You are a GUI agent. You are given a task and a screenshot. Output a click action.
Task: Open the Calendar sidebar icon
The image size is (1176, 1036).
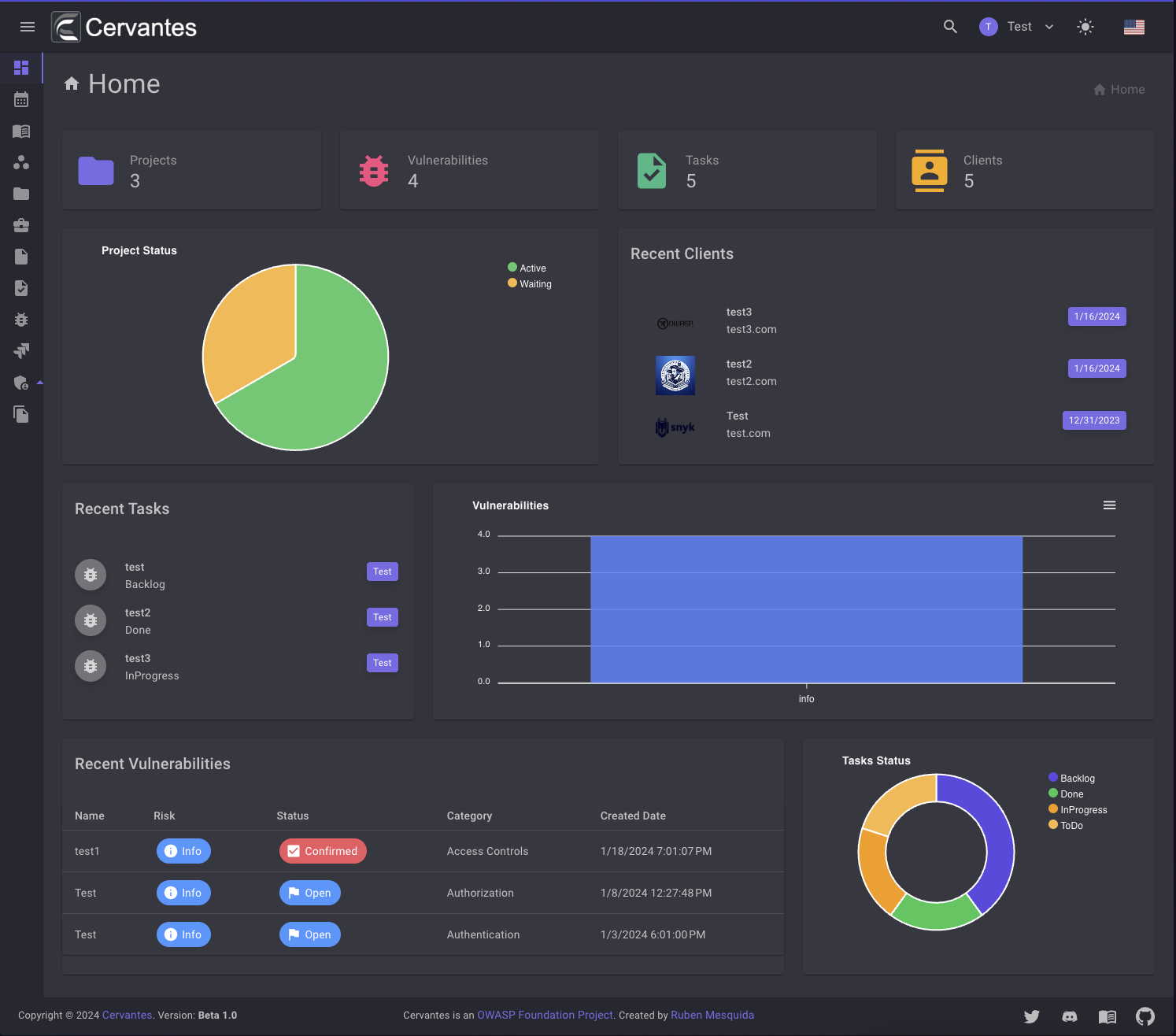click(21, 99)
